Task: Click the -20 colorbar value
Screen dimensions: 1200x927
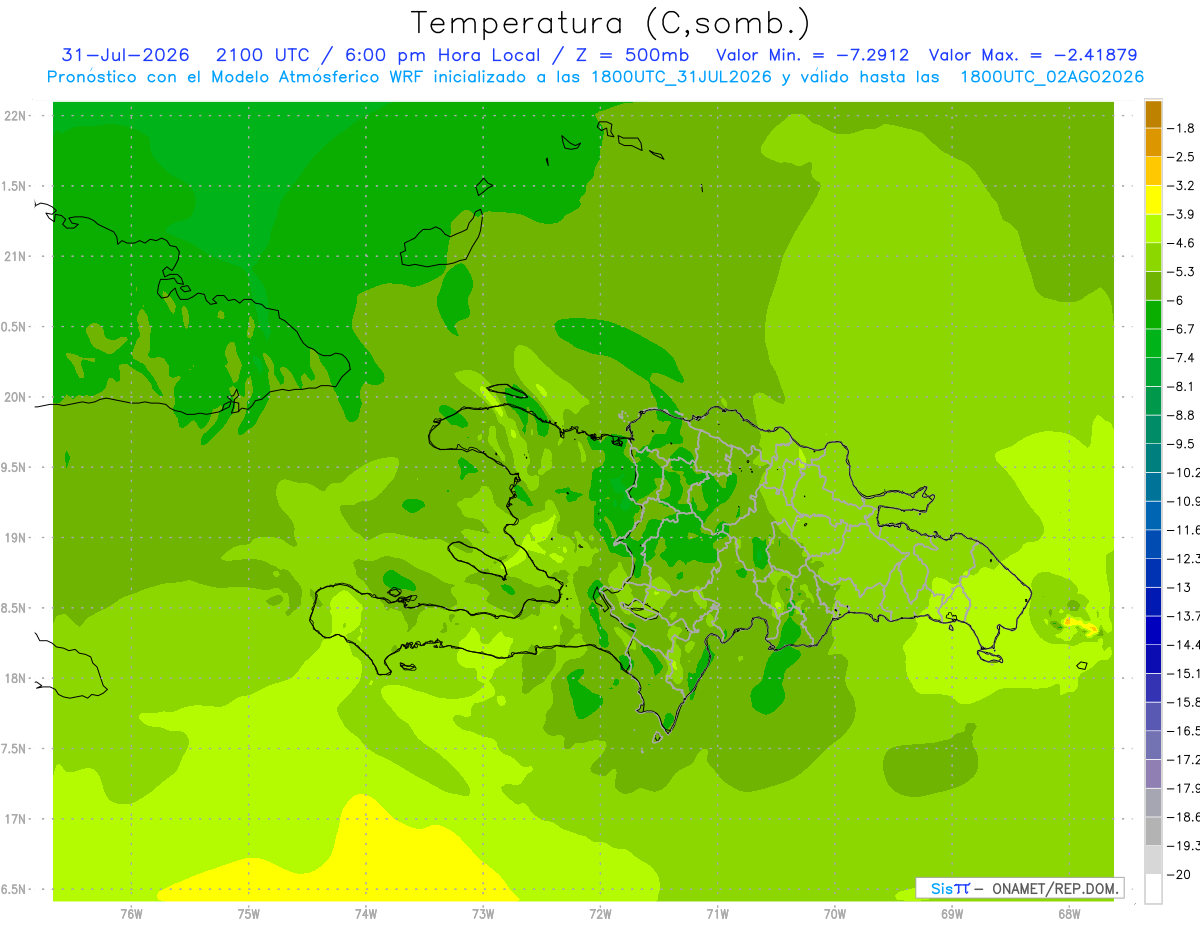Action: [x=1179, y=873]
